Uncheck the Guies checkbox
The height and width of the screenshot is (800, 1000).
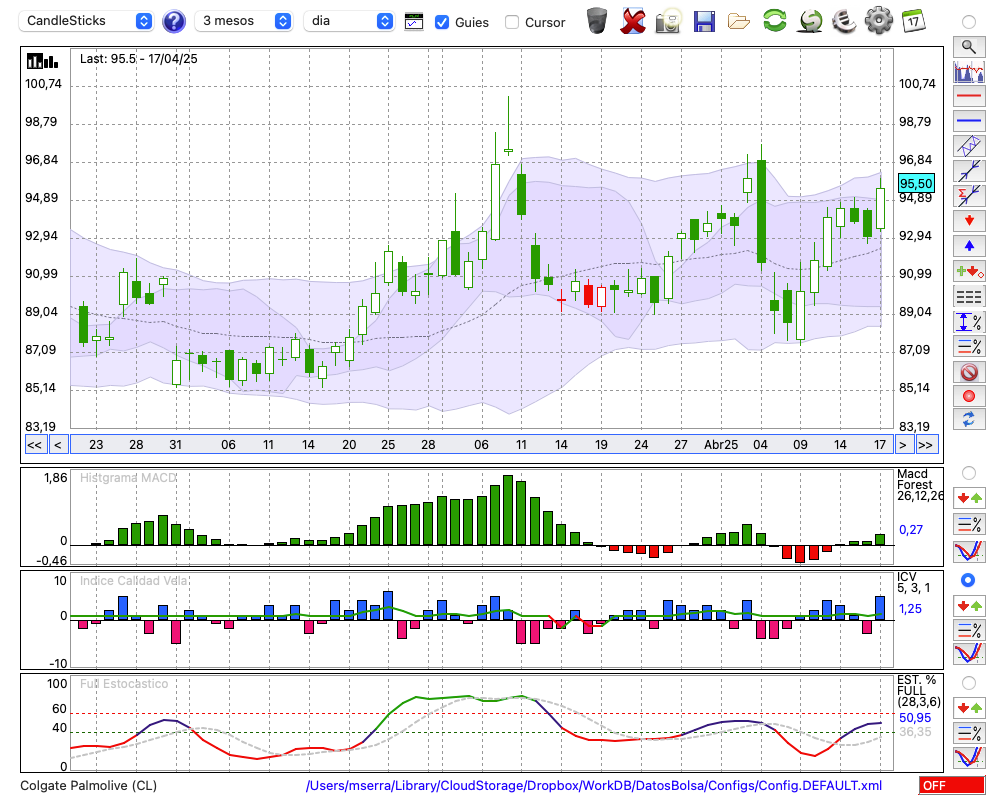click(x=442, y=22)
